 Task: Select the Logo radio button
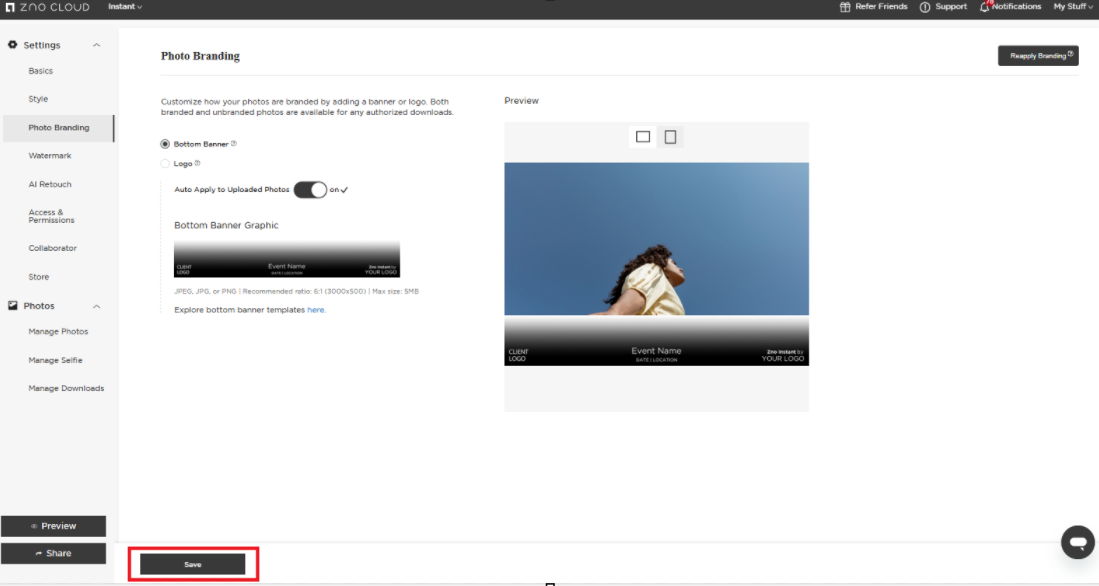(165, 163)
